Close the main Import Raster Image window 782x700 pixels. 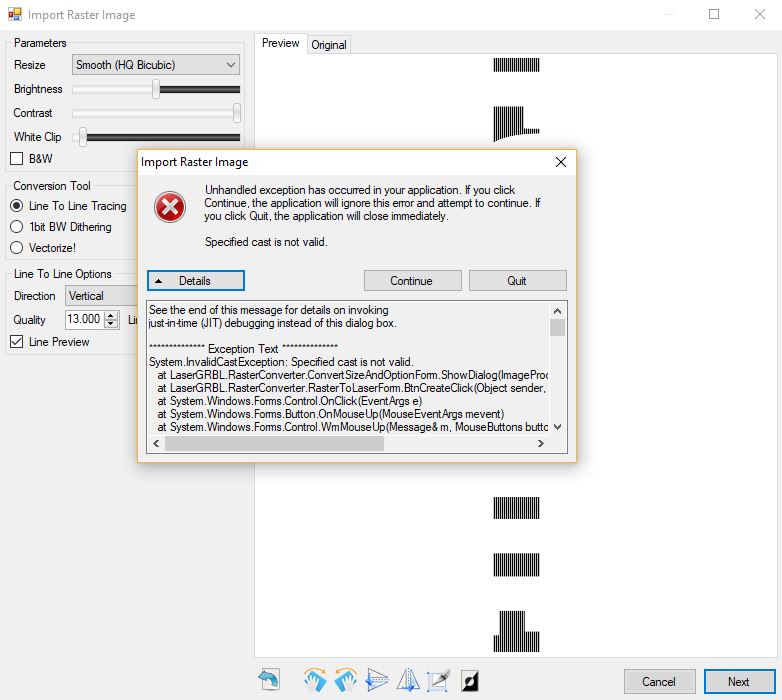coord(760,14)
